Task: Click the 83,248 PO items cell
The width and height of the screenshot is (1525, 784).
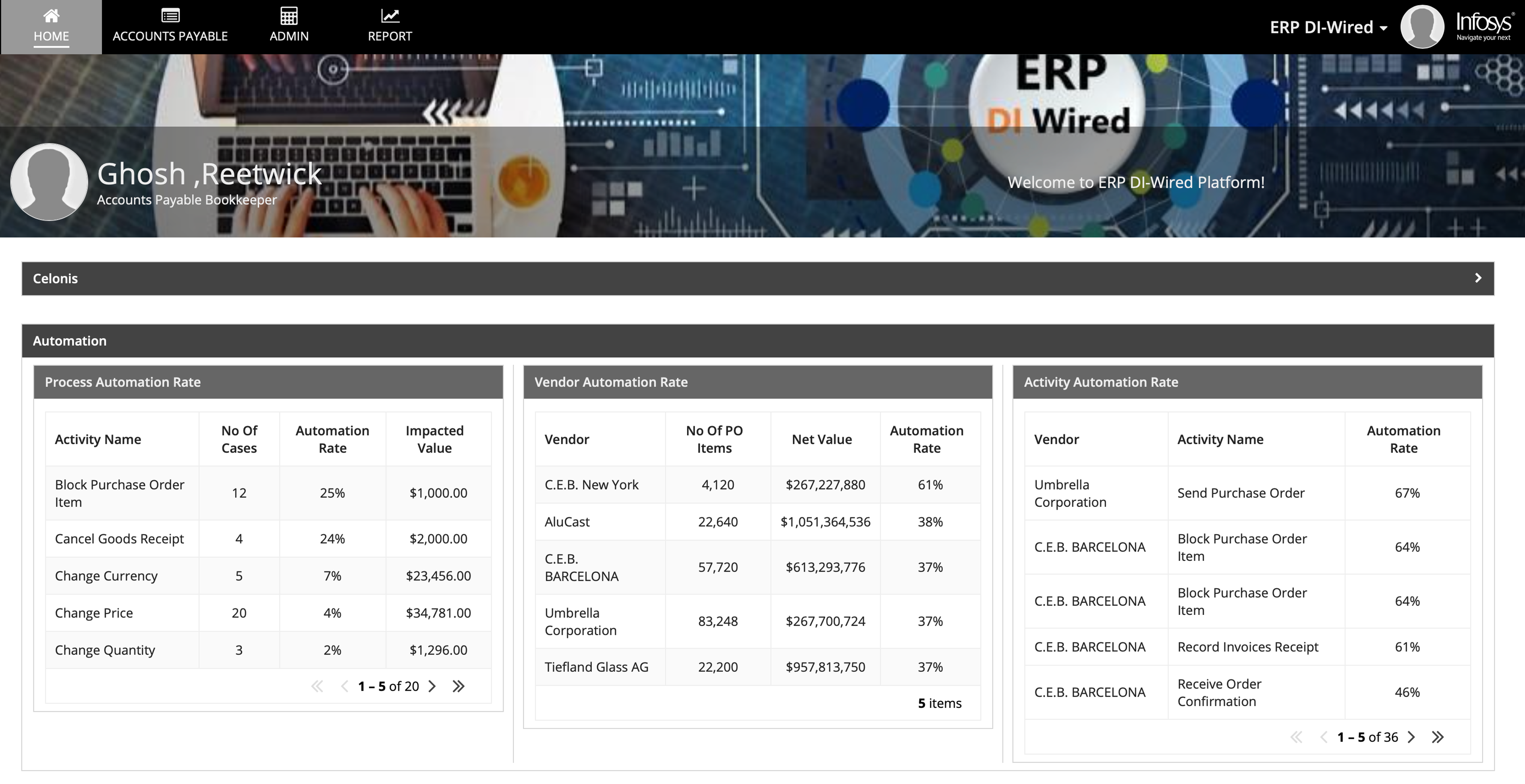Action: 718,621
